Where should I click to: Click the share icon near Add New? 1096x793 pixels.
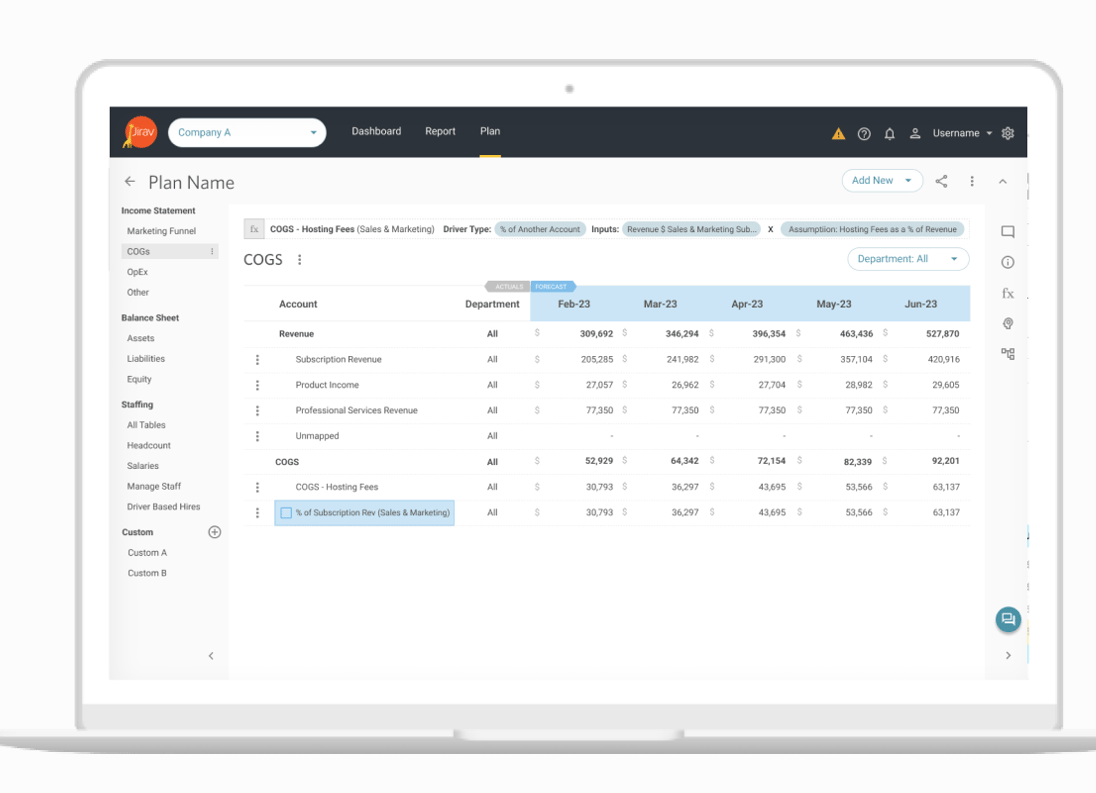[x=941, y=181]
